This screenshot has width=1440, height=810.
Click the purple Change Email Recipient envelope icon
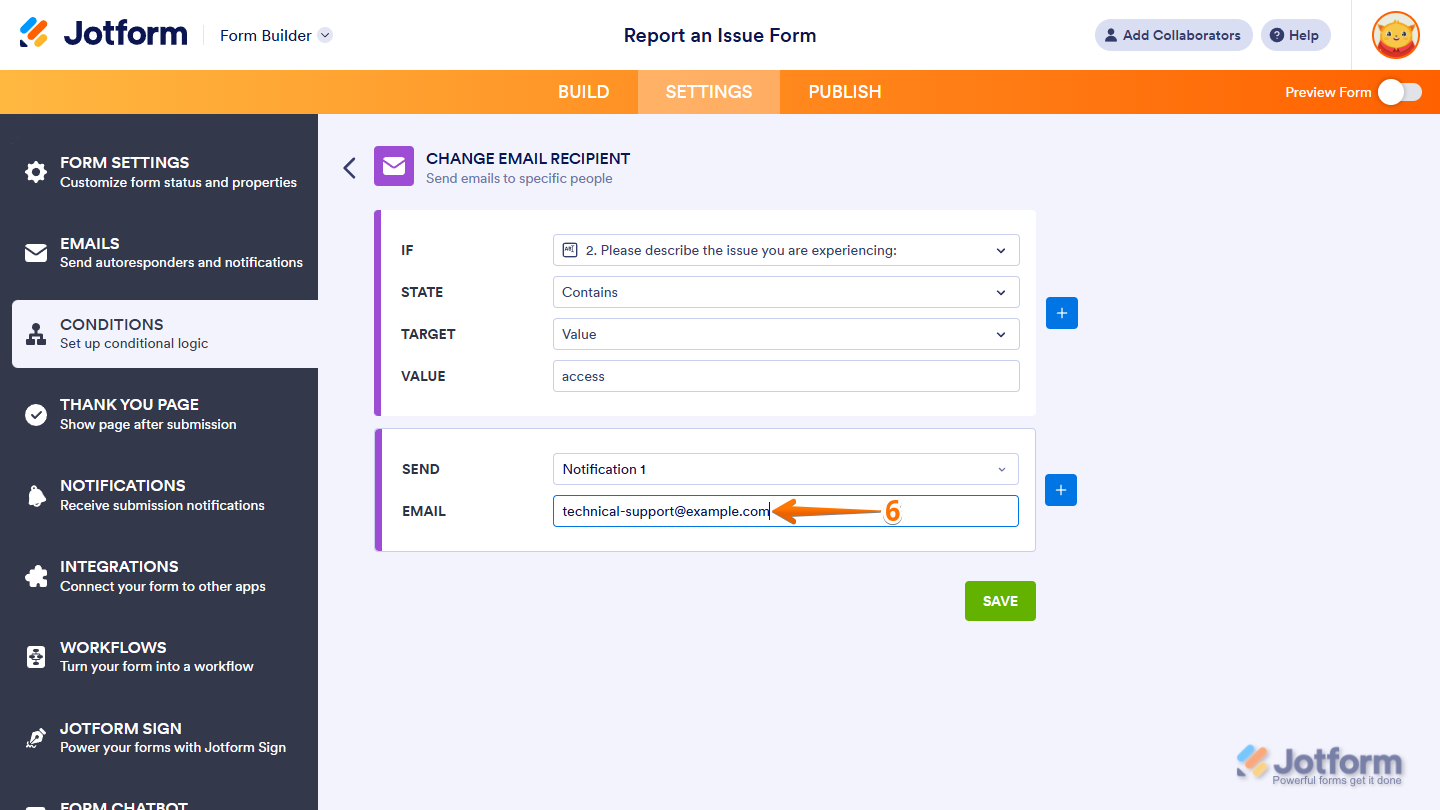393,166
